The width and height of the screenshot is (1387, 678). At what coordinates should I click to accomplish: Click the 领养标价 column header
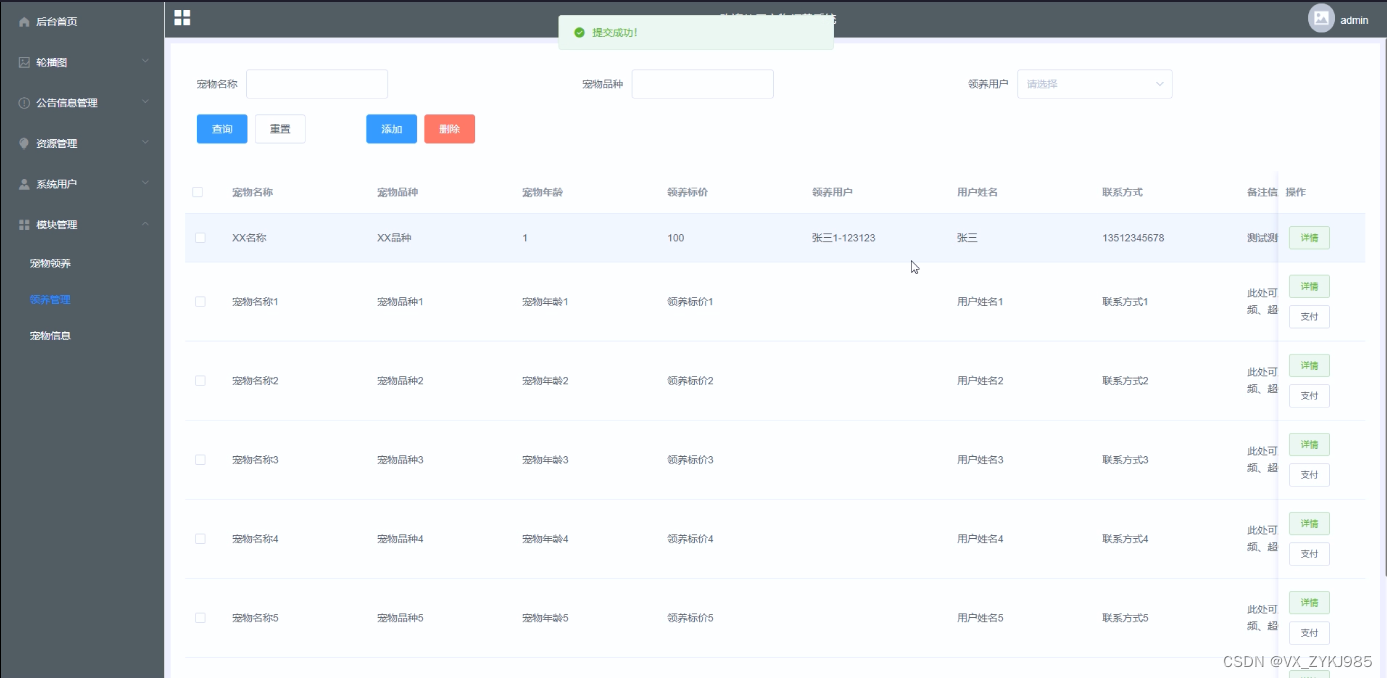(x=687, y=192)
